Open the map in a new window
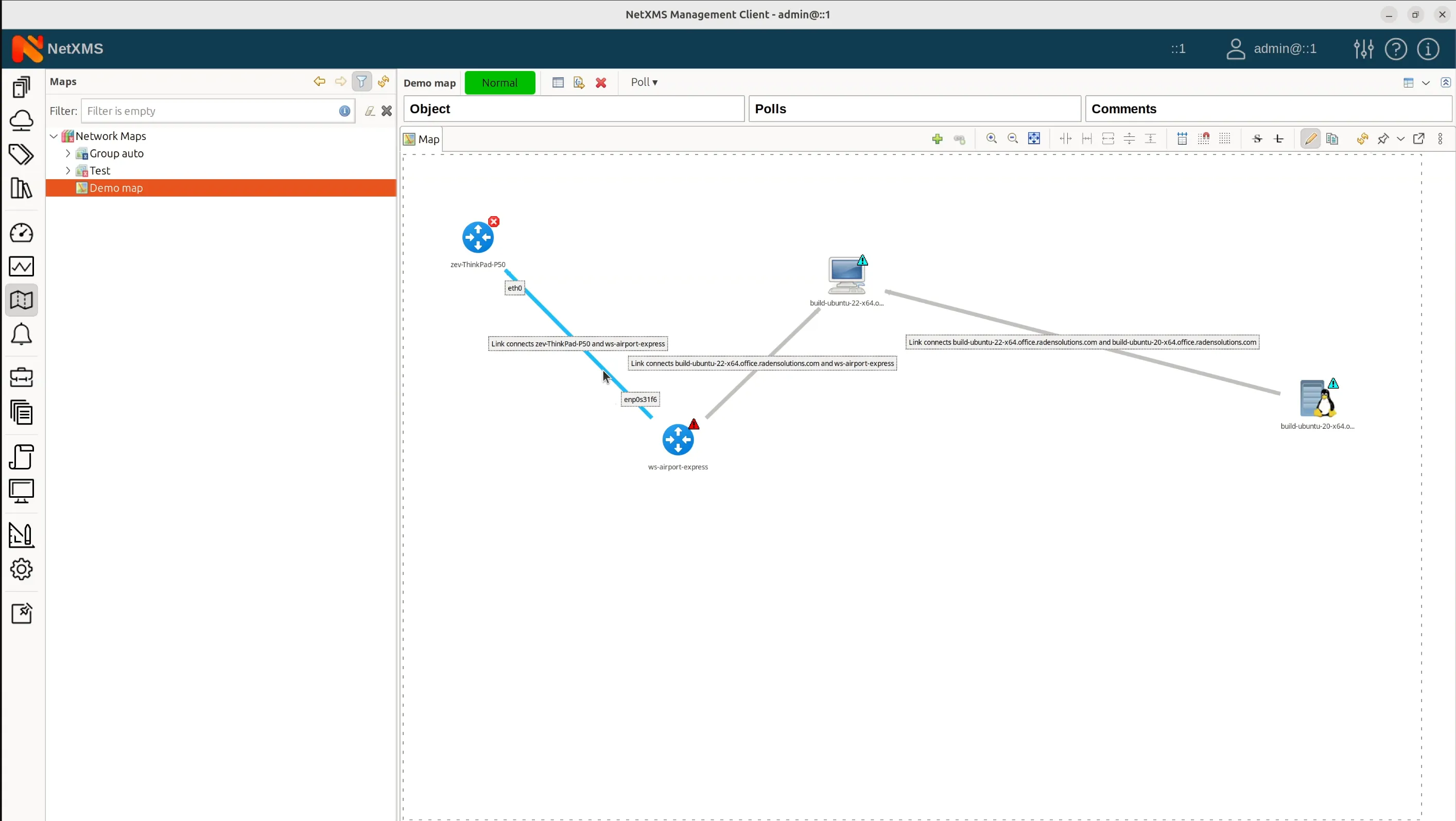This screenshot has width=1456, height=821. pos(1419,138)
